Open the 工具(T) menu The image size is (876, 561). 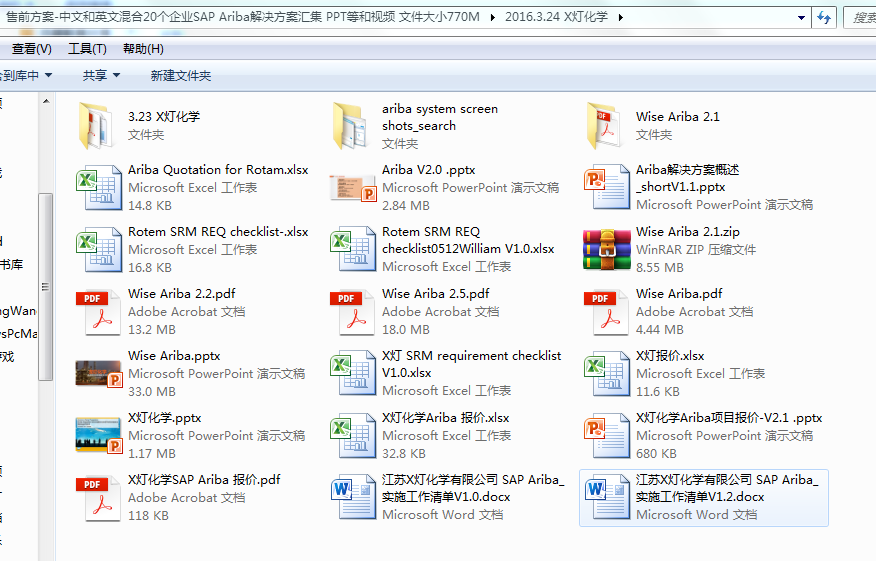[x=87, y=49]
